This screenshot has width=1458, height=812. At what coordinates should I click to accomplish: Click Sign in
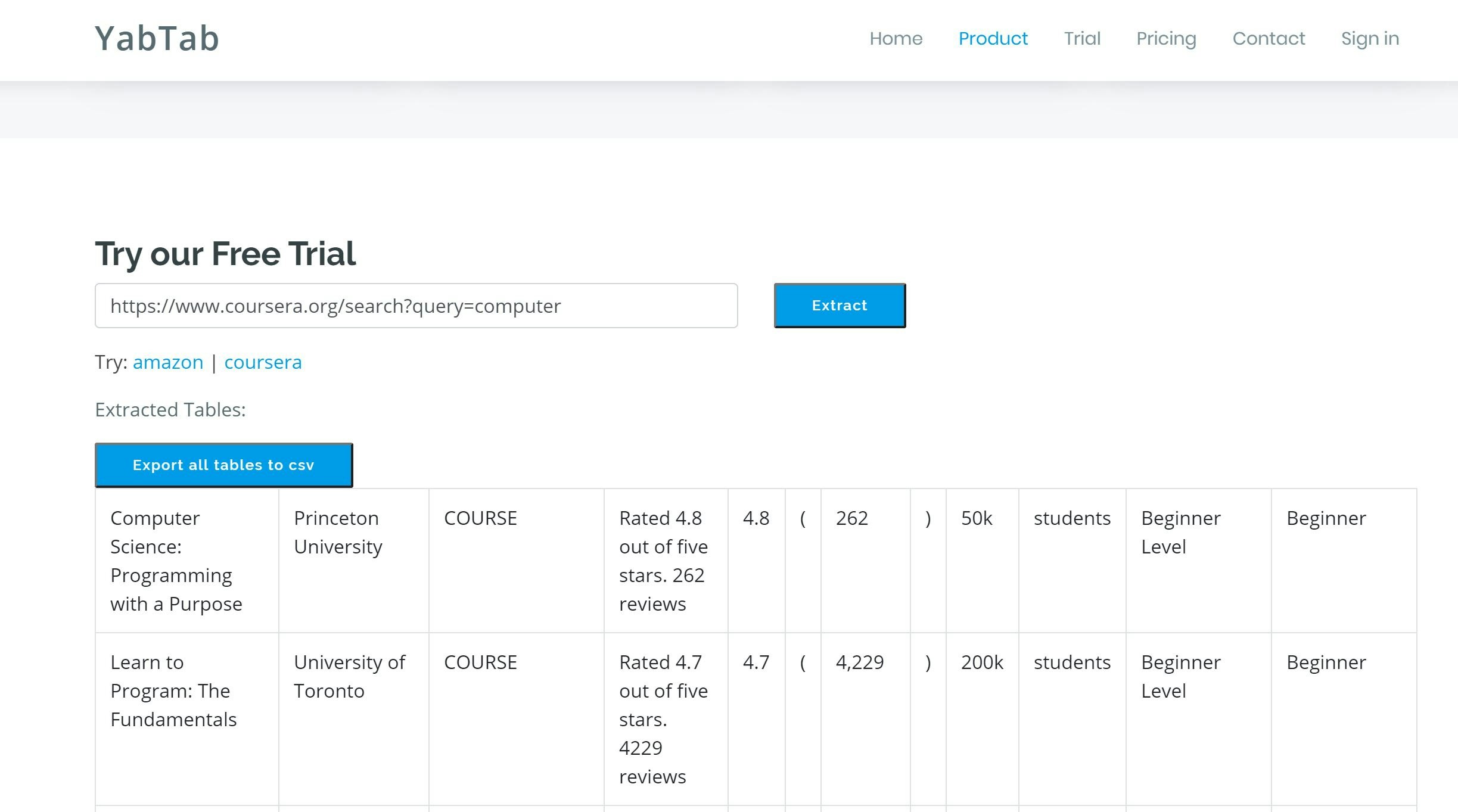tap(1370, 39)
